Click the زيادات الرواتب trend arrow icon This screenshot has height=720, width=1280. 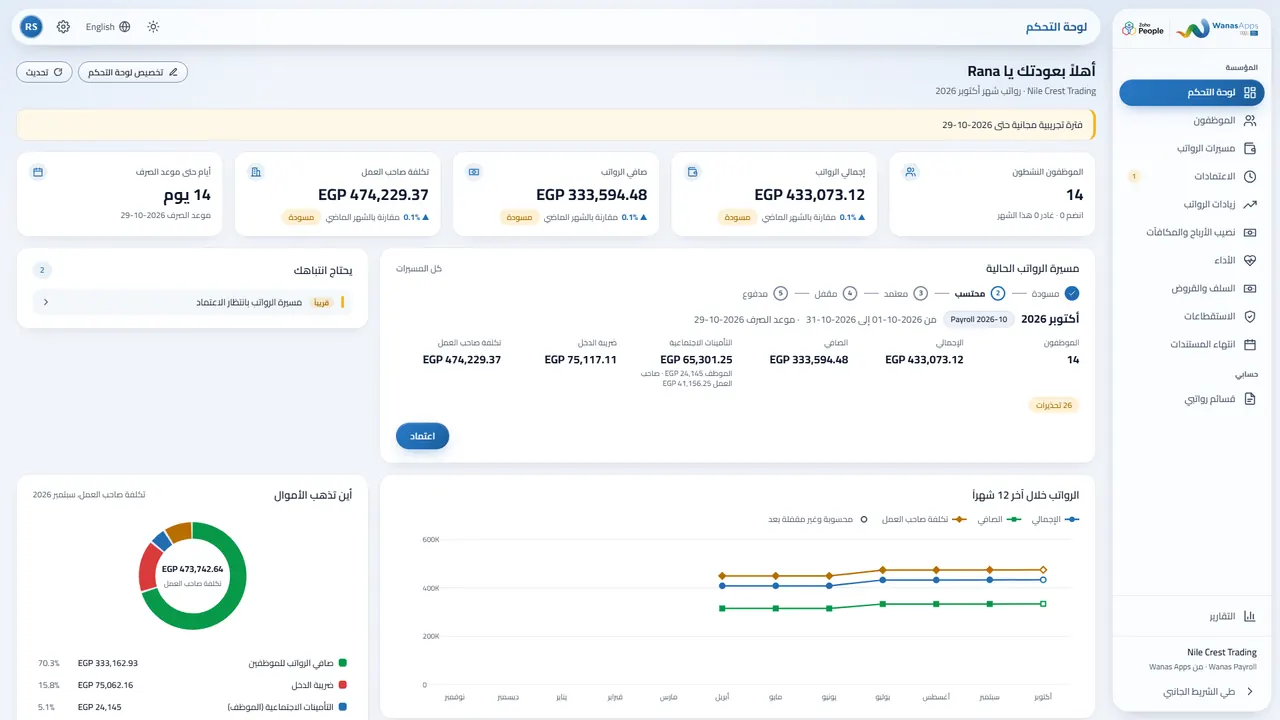pos(1249,204)
